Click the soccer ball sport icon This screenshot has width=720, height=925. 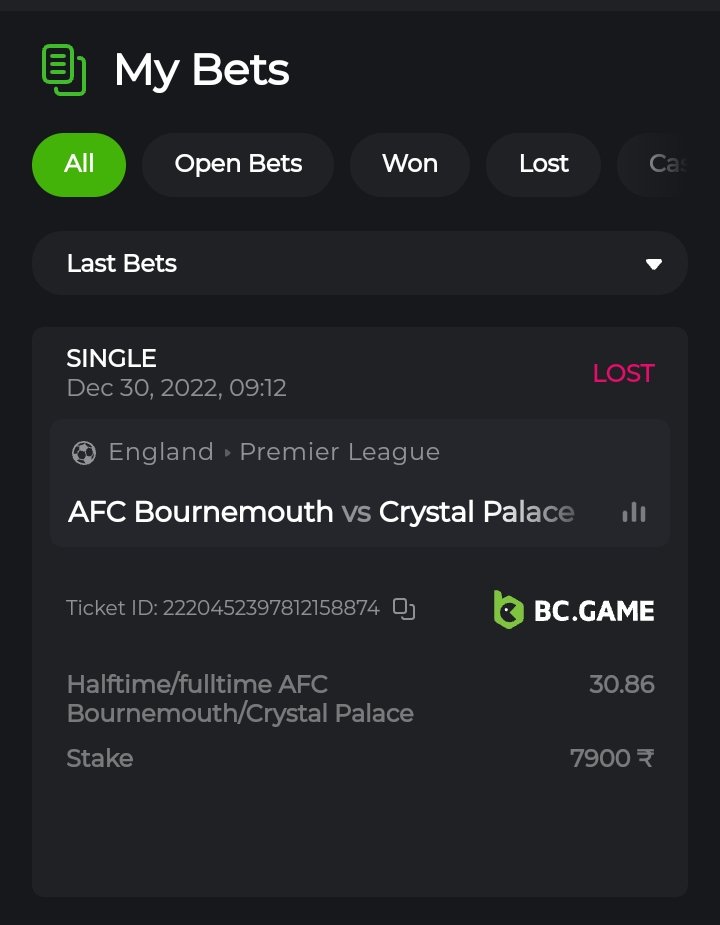click(84, 453)
